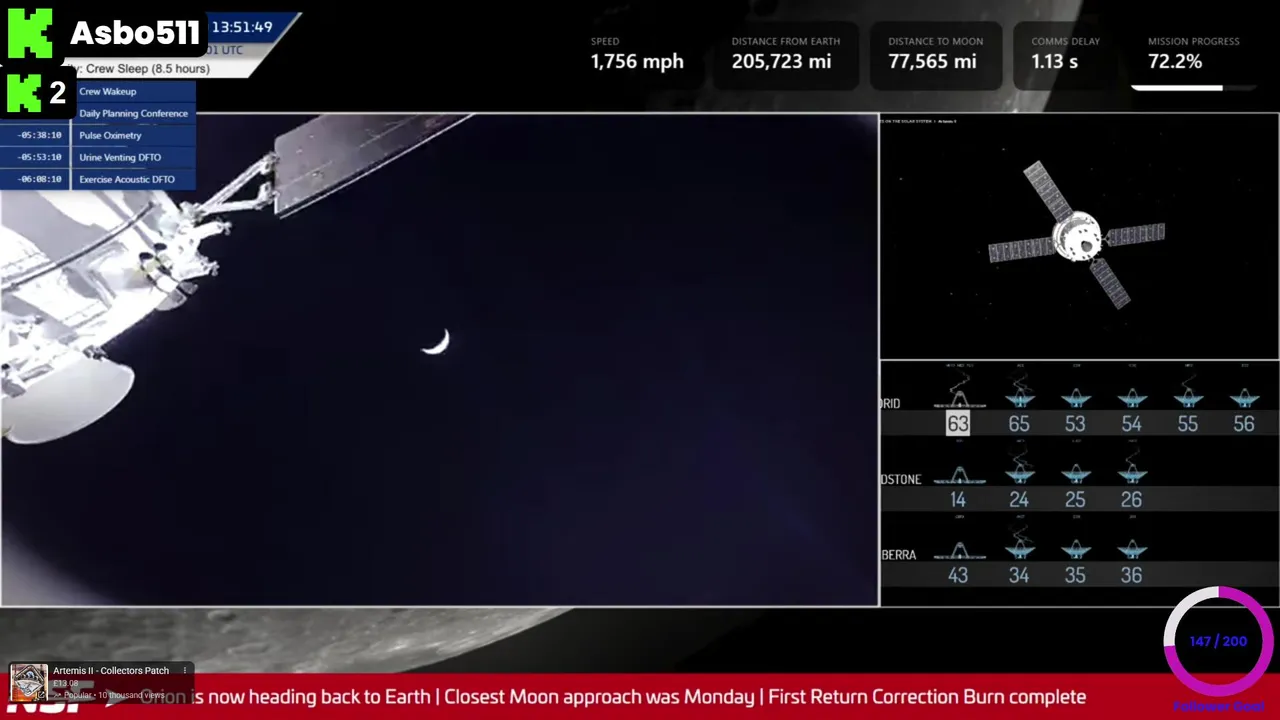Click the mission progress bar

tap(1193, 88)
